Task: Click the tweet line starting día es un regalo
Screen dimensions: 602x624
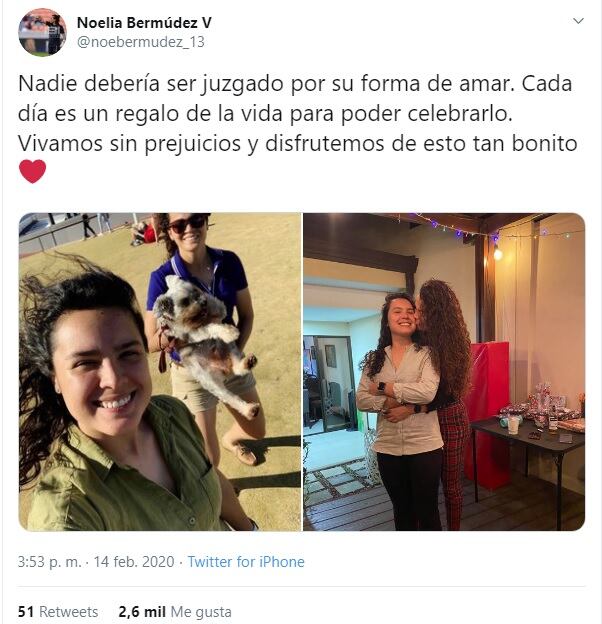Action: click(265, 114)
